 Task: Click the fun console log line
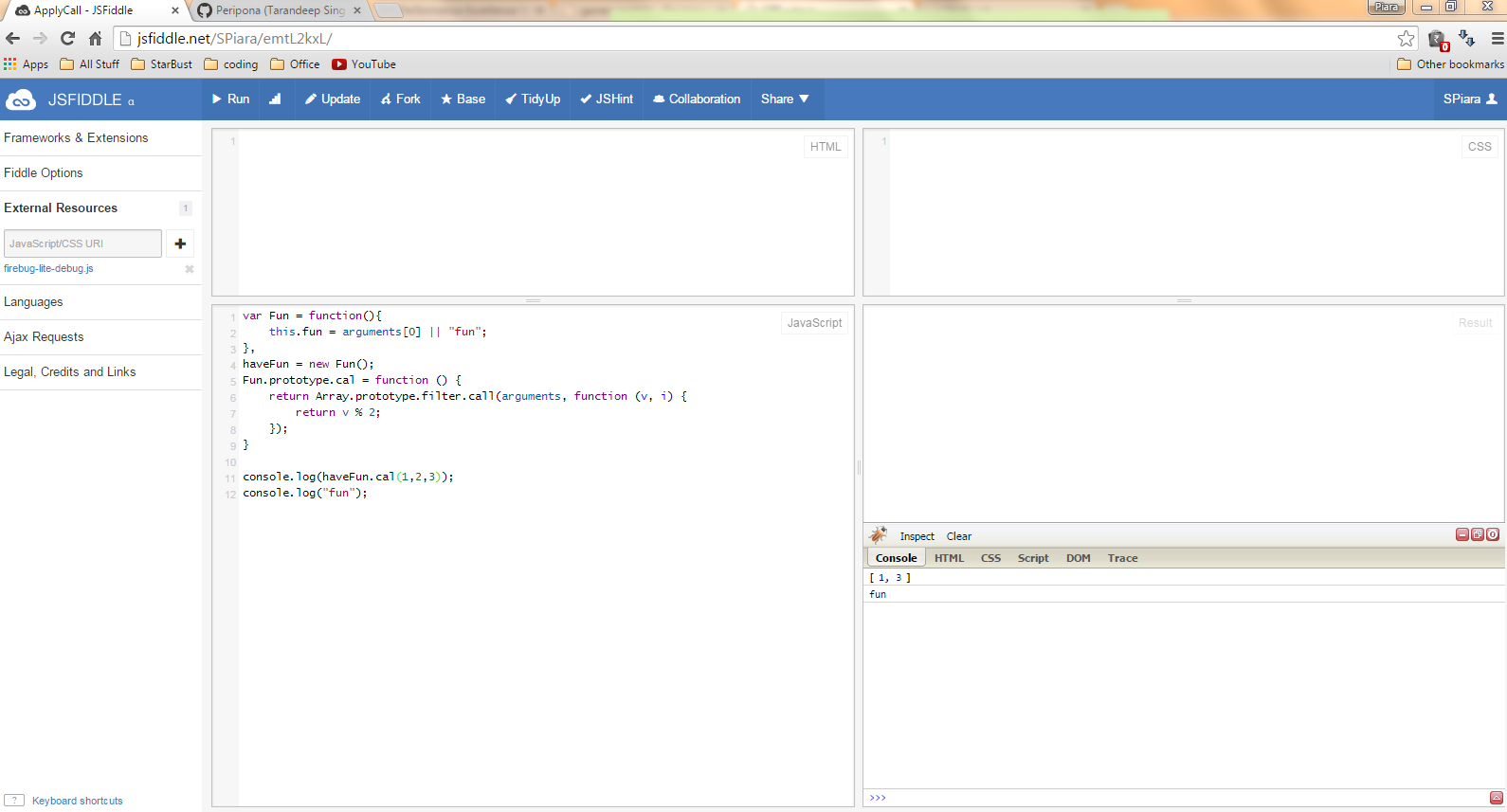1184,594
